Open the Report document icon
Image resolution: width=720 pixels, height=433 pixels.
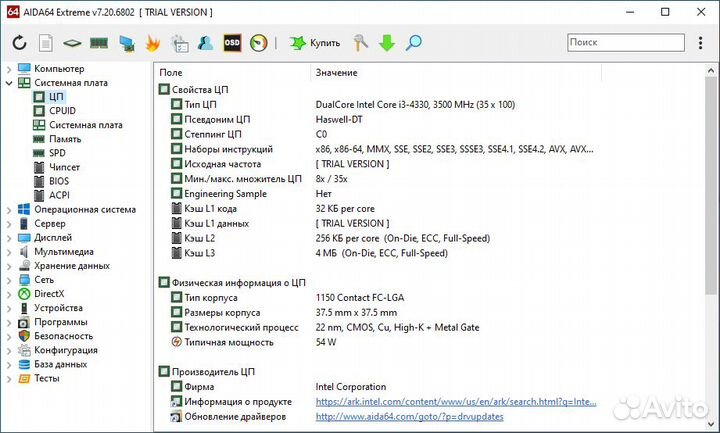(45, 43)
